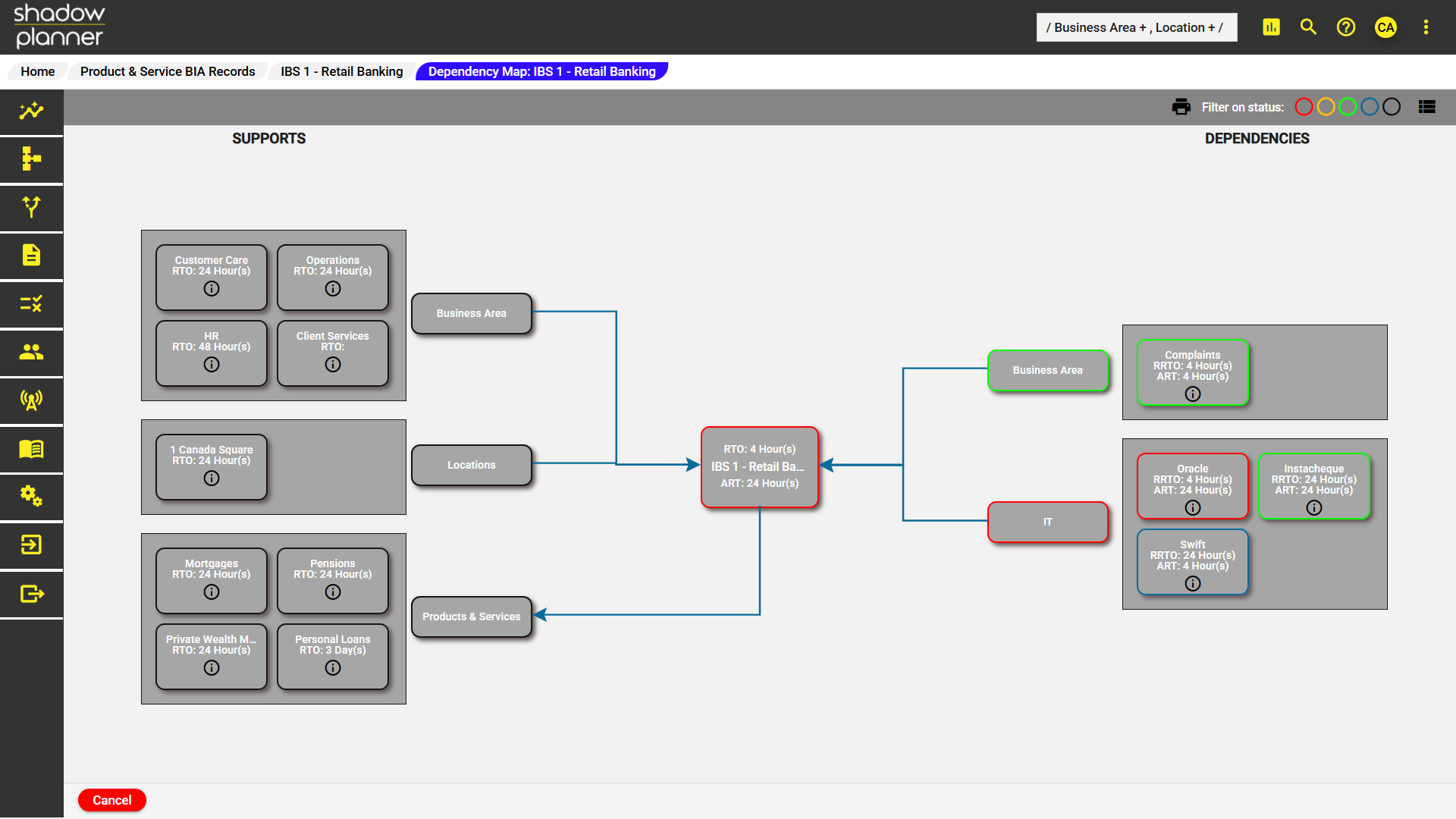Switch to the Home breadcrumb tab

click(36, 71)
